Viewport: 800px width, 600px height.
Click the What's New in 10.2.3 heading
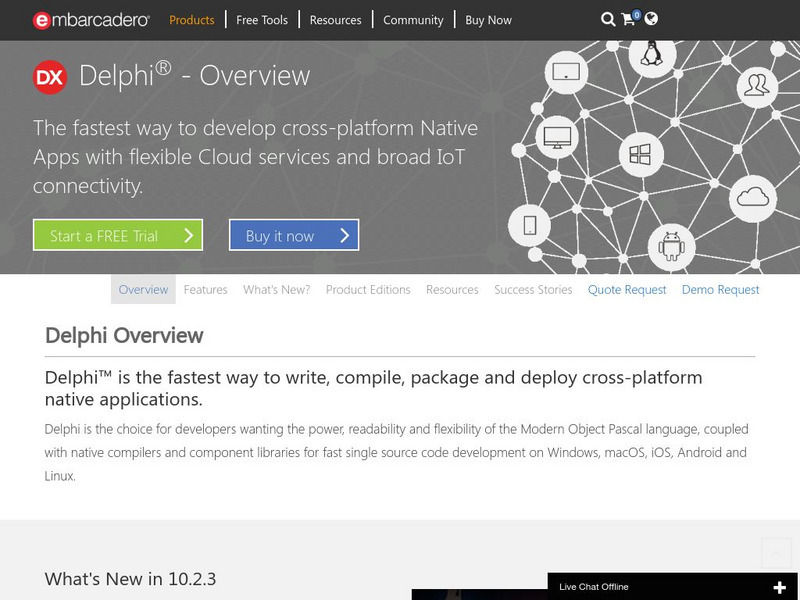click(x=130, y=579)
